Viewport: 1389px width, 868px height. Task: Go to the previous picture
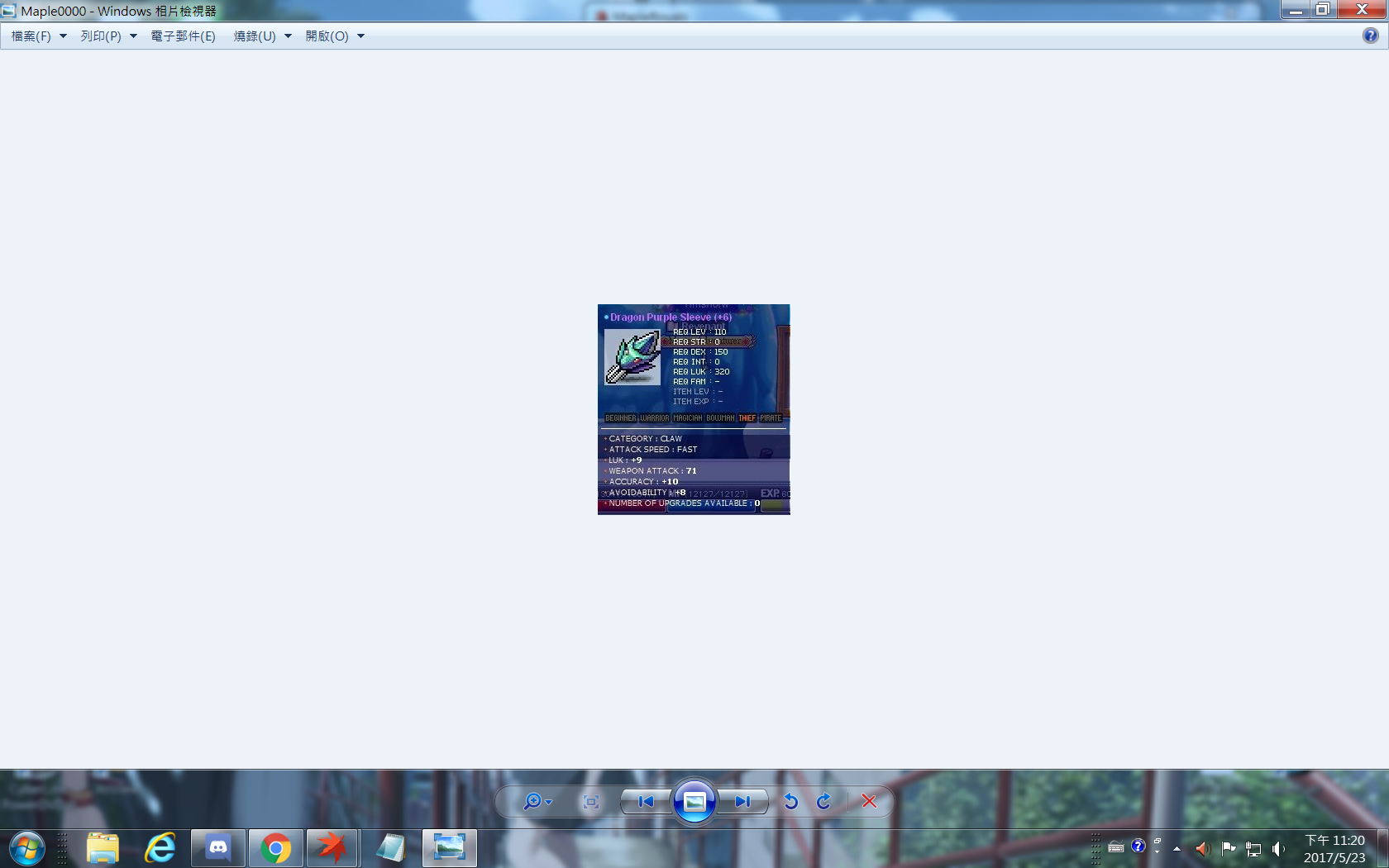(646, 801)
